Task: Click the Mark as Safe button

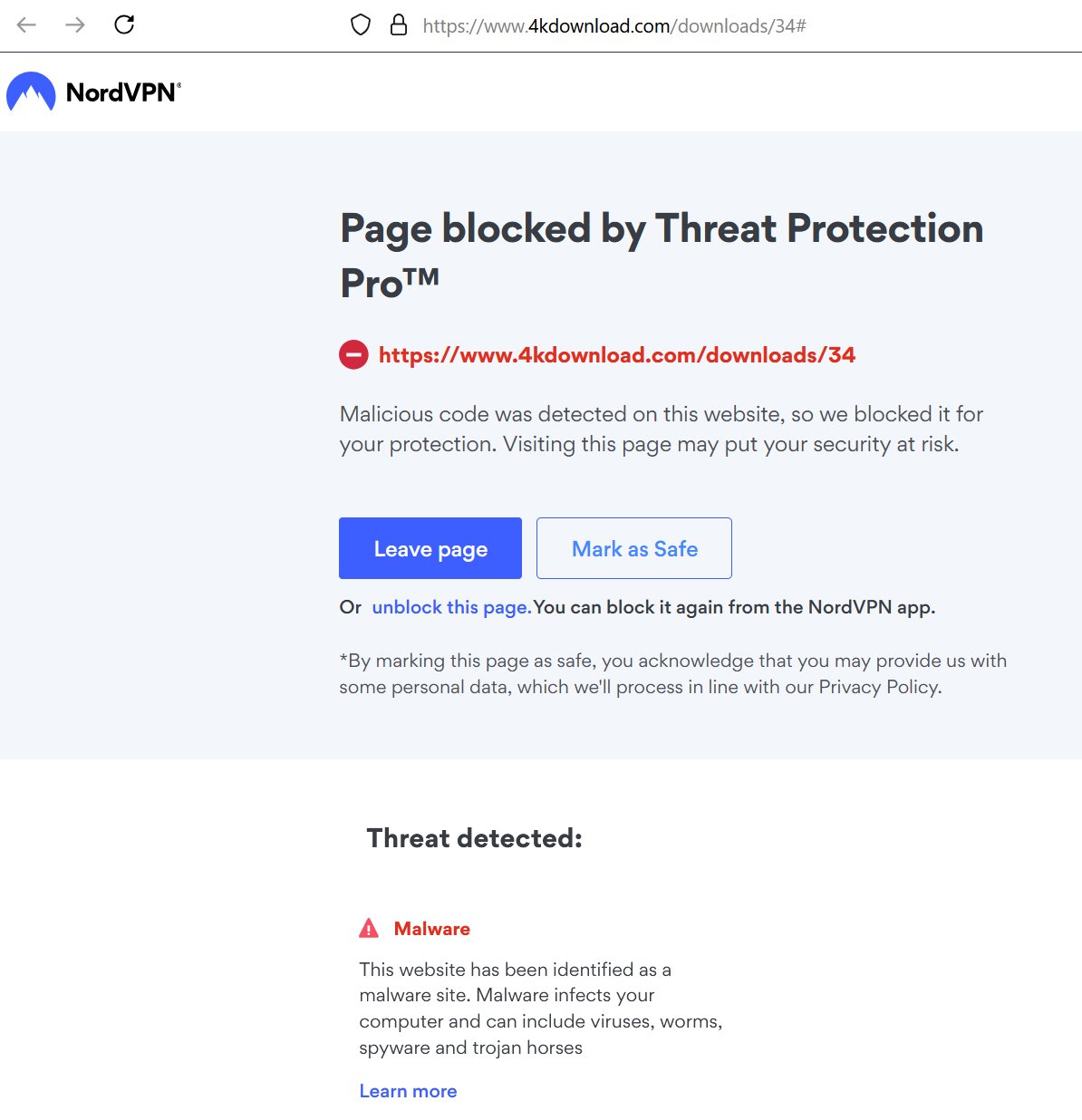Action: click(x=634, y=548)
